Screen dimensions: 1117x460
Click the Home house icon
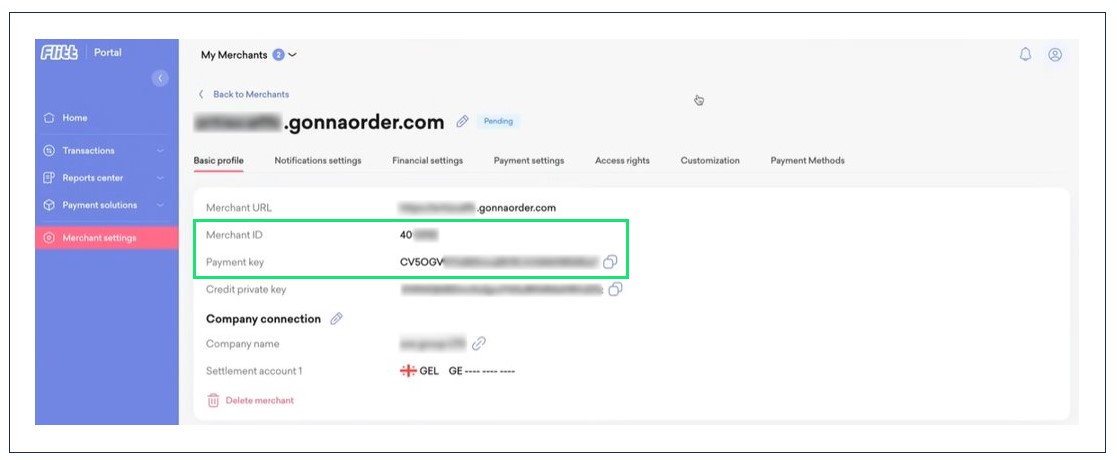tap(48, 117)
